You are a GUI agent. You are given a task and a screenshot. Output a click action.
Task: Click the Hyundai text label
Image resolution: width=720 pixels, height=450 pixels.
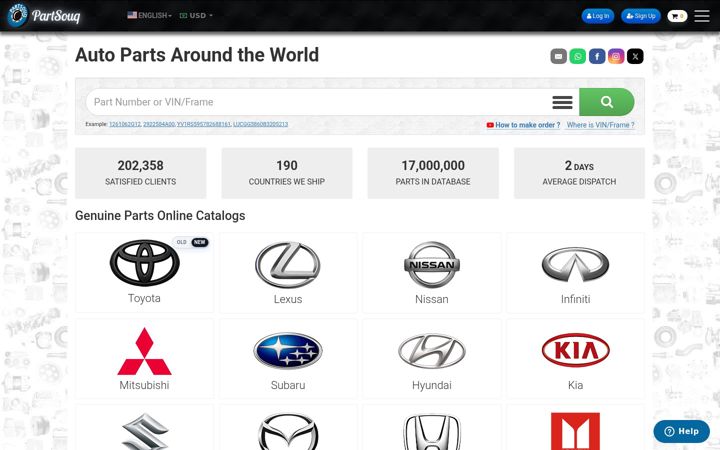[432, 385]
